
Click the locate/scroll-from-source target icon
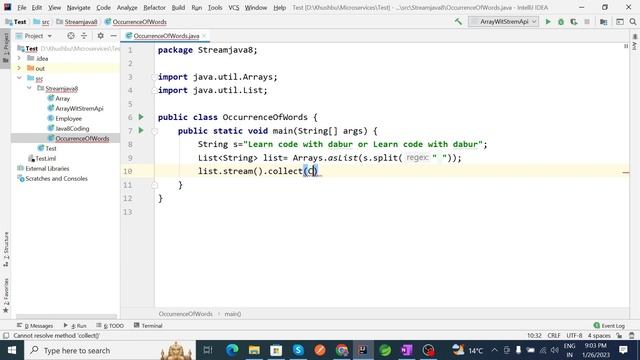tap(71, 36)
